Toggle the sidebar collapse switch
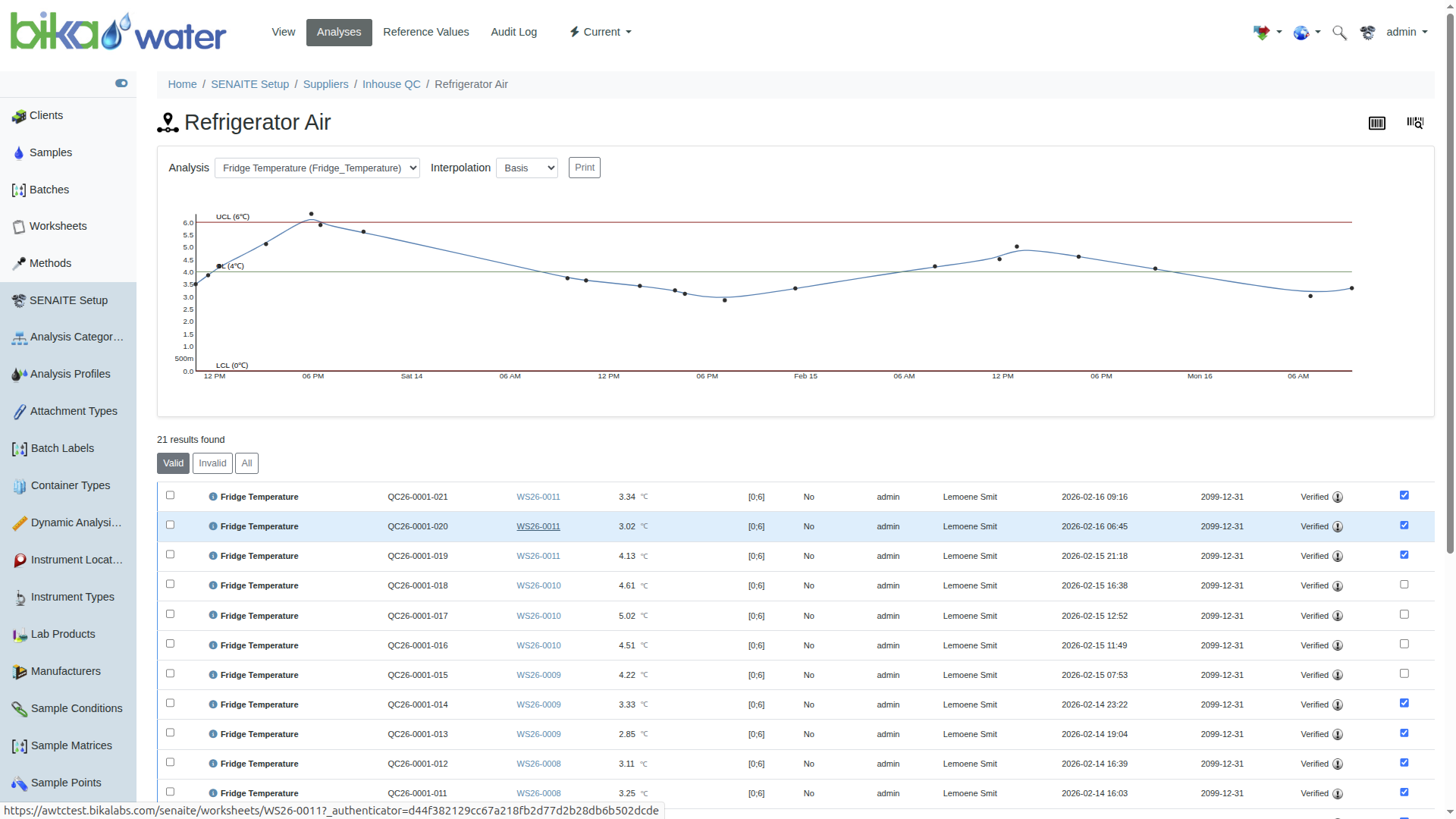 point(121,83)
